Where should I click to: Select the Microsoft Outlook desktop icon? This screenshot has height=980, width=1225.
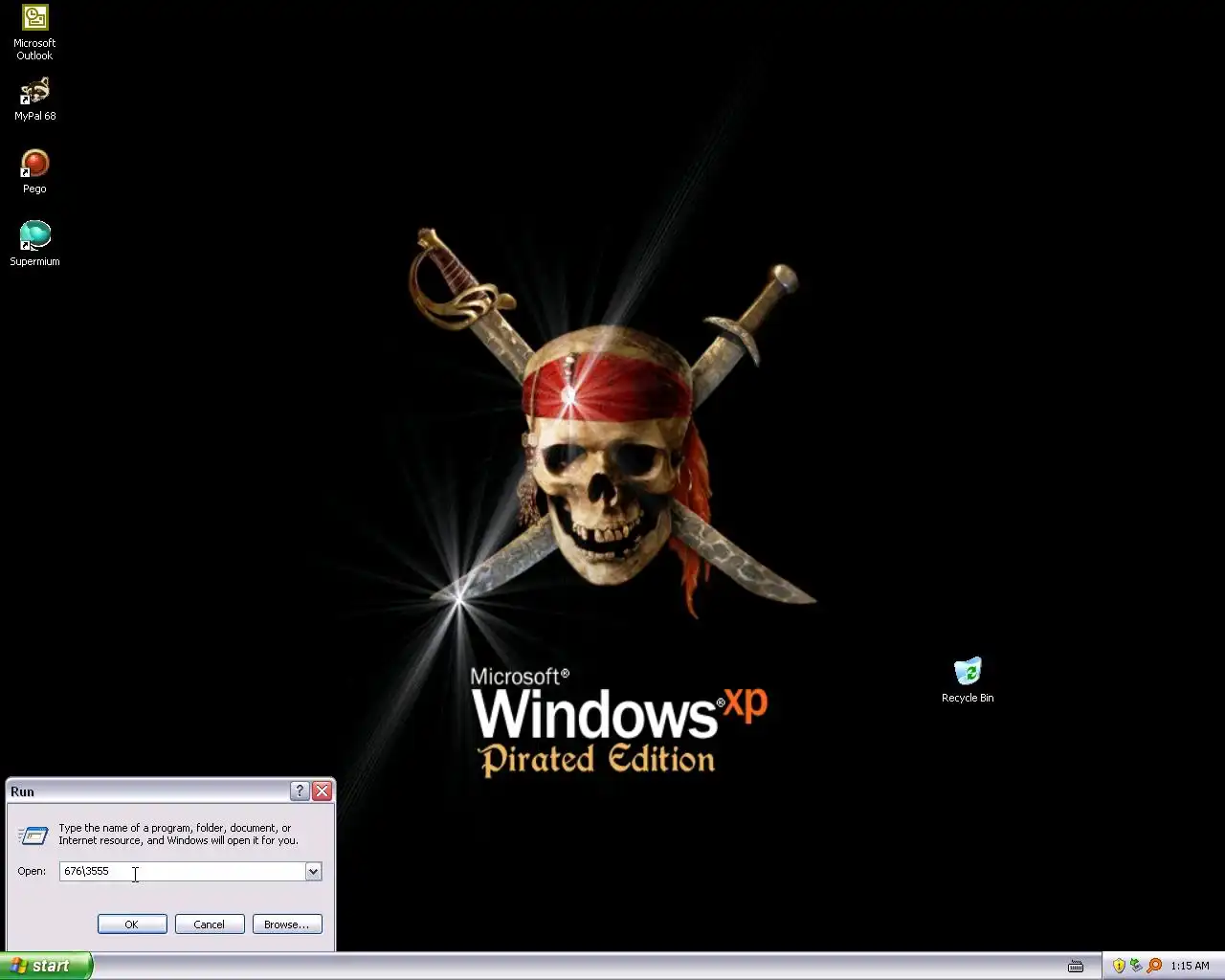tap(34, 33)
